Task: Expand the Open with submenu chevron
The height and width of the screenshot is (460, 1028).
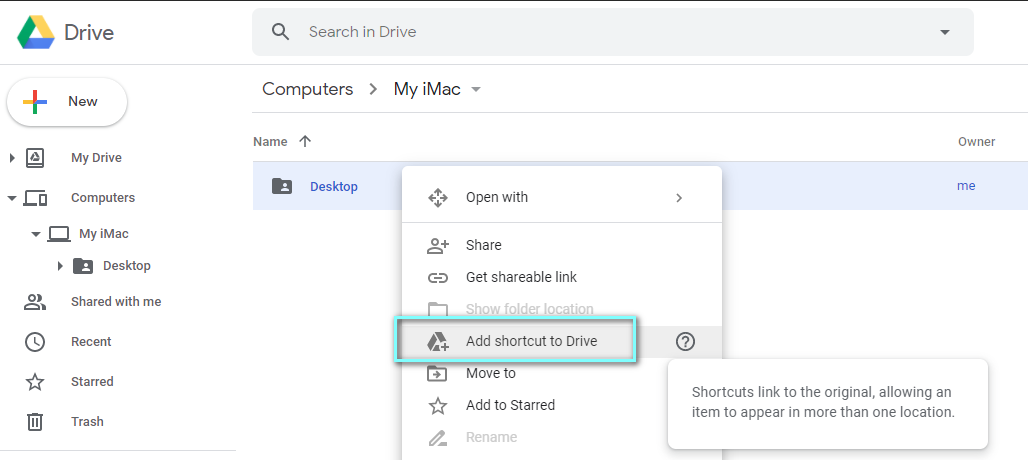Action: [679, 198]
